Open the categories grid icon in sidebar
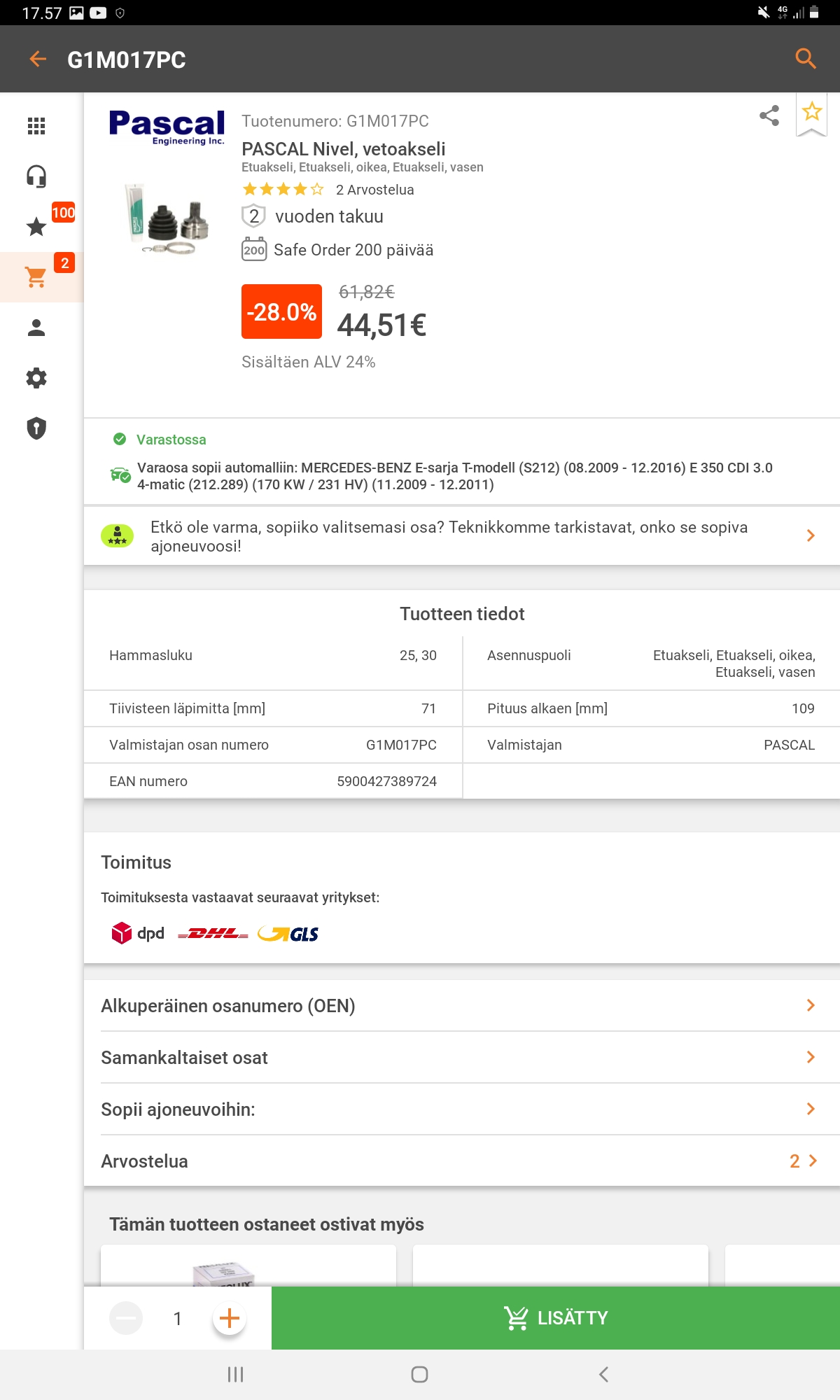Image resolution: width=840 pixels, height=1400 pixels. [36, 126]
